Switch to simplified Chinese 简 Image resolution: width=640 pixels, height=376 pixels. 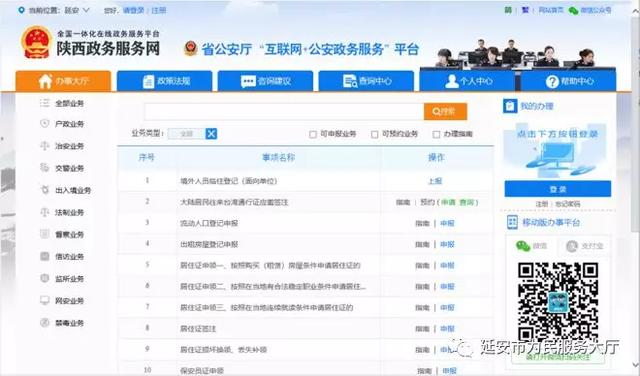508,10
